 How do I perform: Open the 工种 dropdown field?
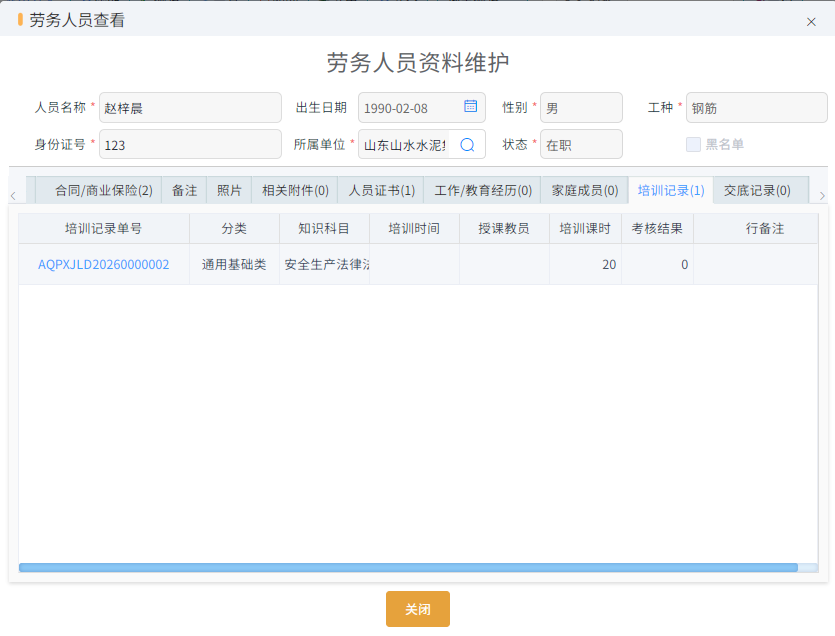point(756,108)
